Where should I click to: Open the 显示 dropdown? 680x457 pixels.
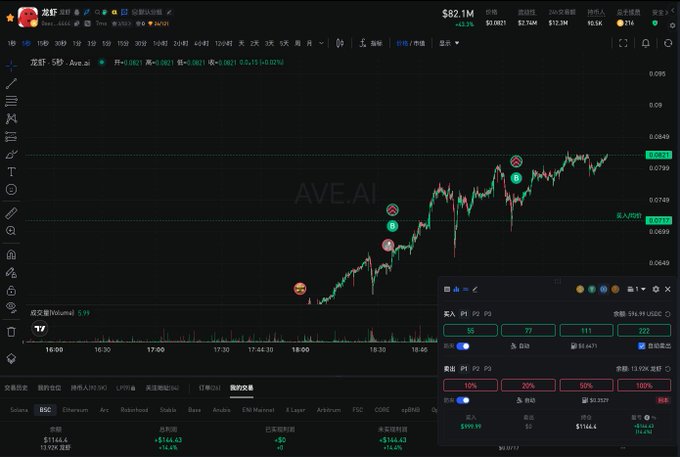(449, 43)
